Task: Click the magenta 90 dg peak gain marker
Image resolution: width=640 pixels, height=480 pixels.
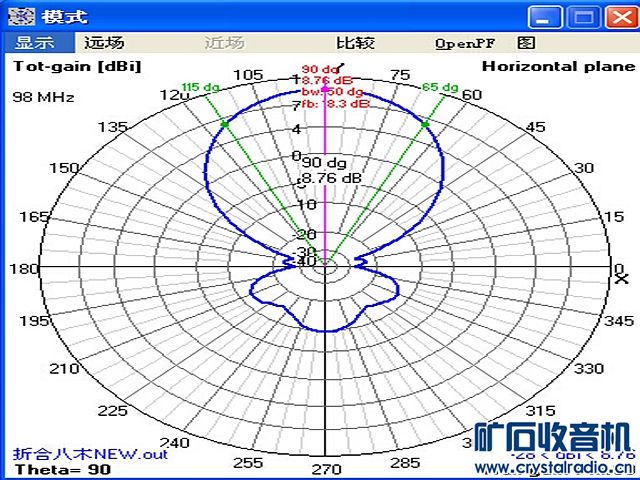Action: click(x=325, y=87)
